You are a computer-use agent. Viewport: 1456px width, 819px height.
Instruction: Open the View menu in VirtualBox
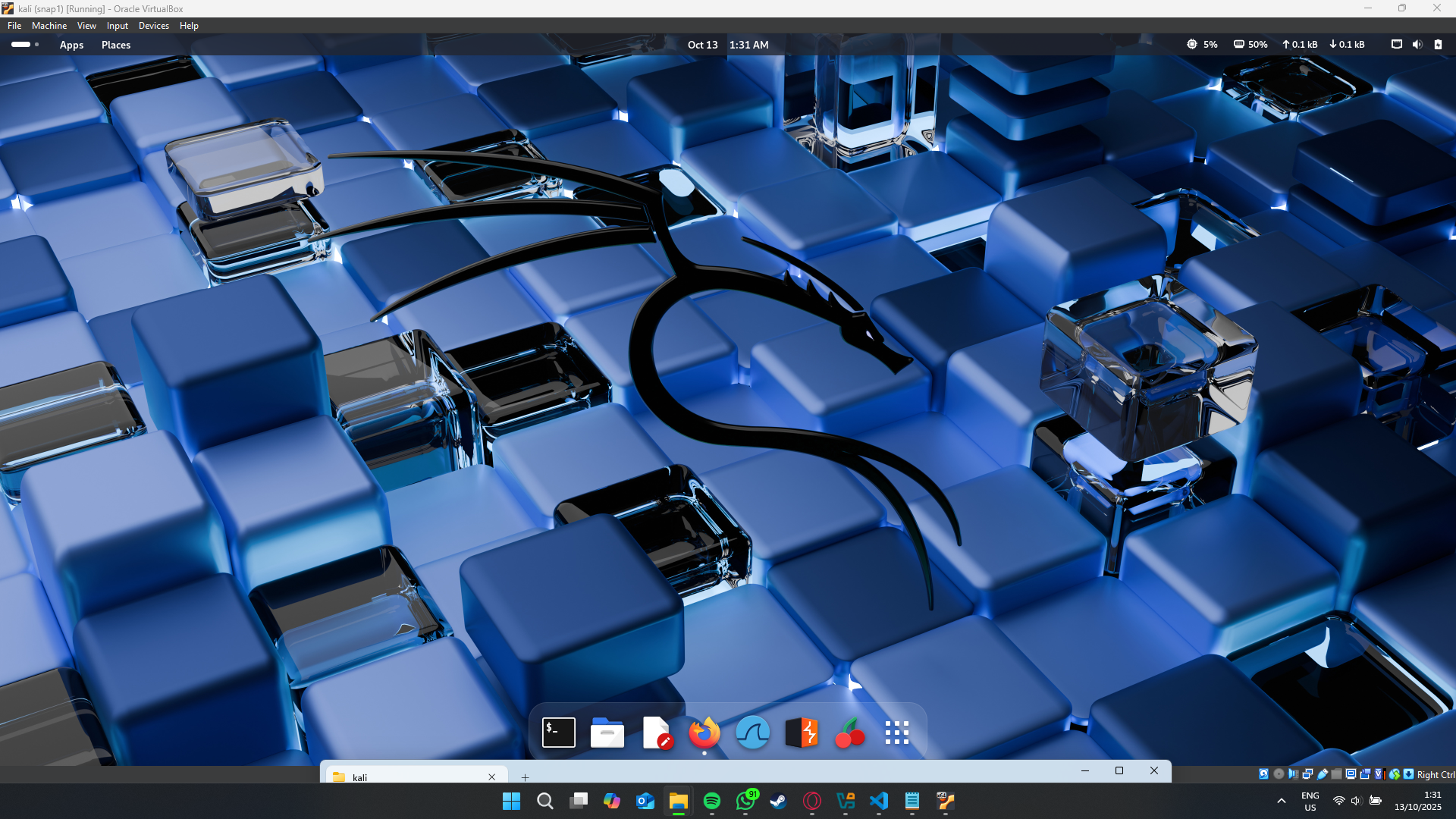(86, 26)
